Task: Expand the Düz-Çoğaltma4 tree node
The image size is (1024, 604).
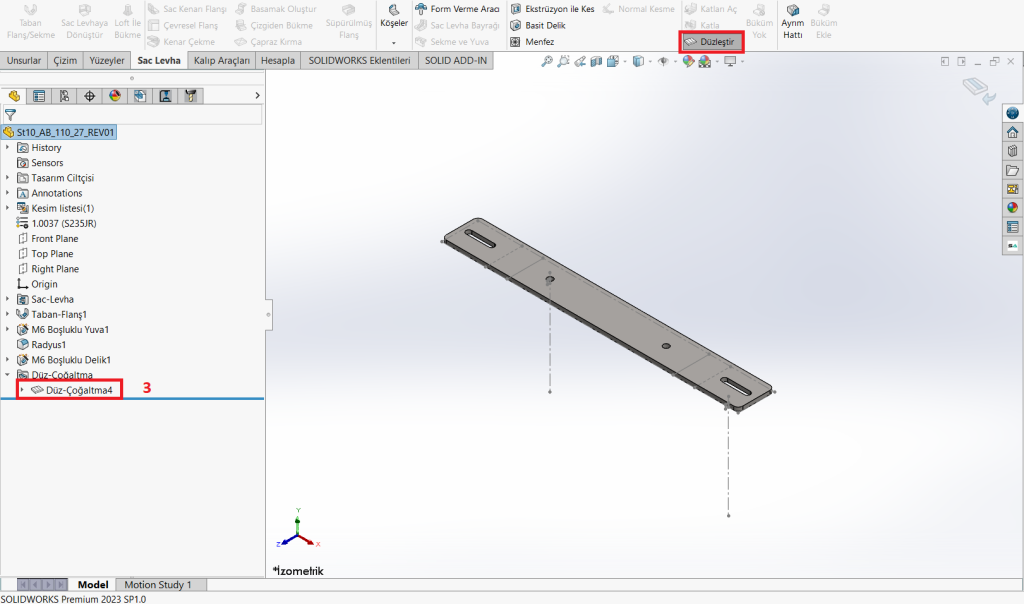Action: 22,390
